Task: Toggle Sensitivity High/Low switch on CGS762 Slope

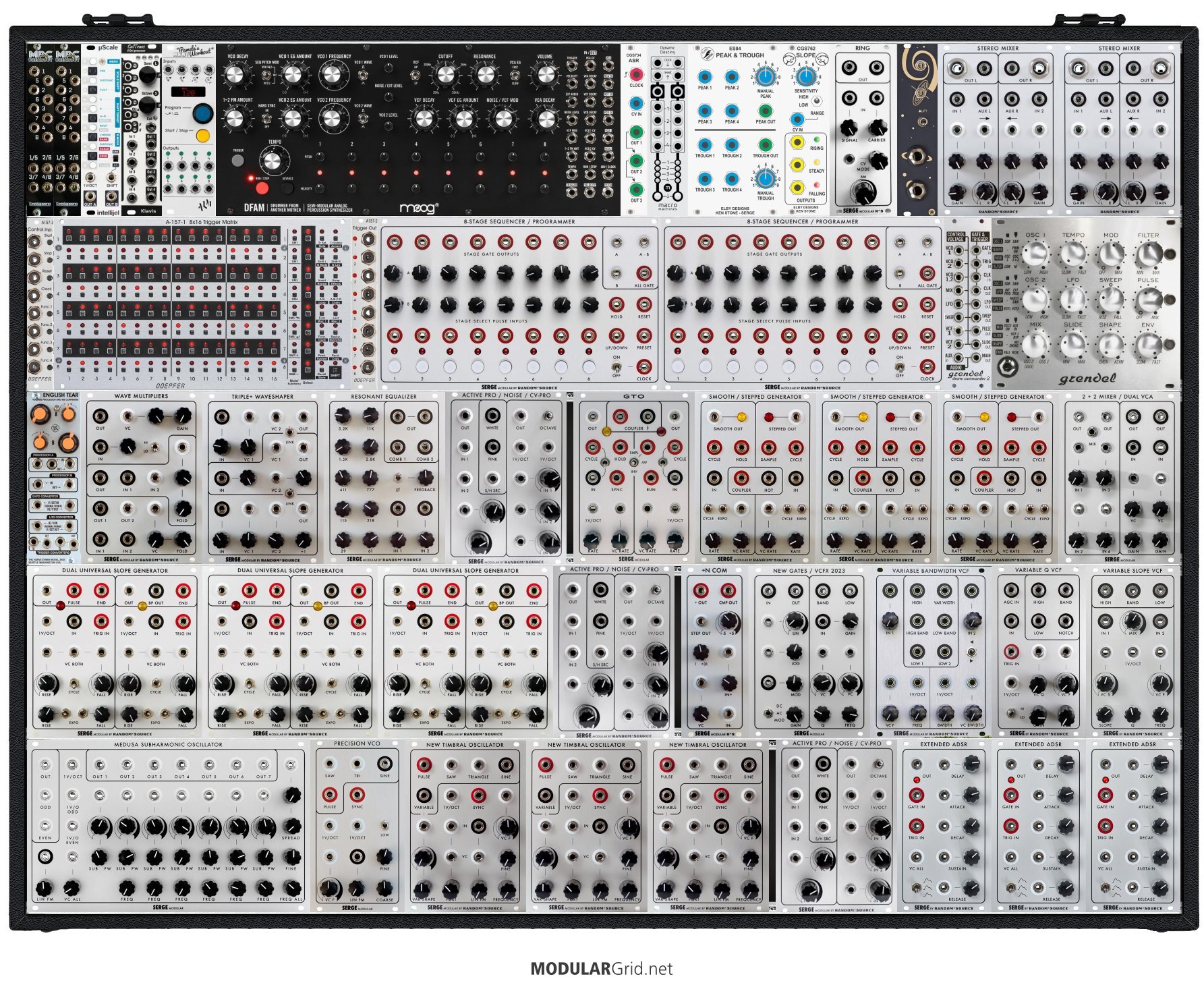Action: pos(818,101)
